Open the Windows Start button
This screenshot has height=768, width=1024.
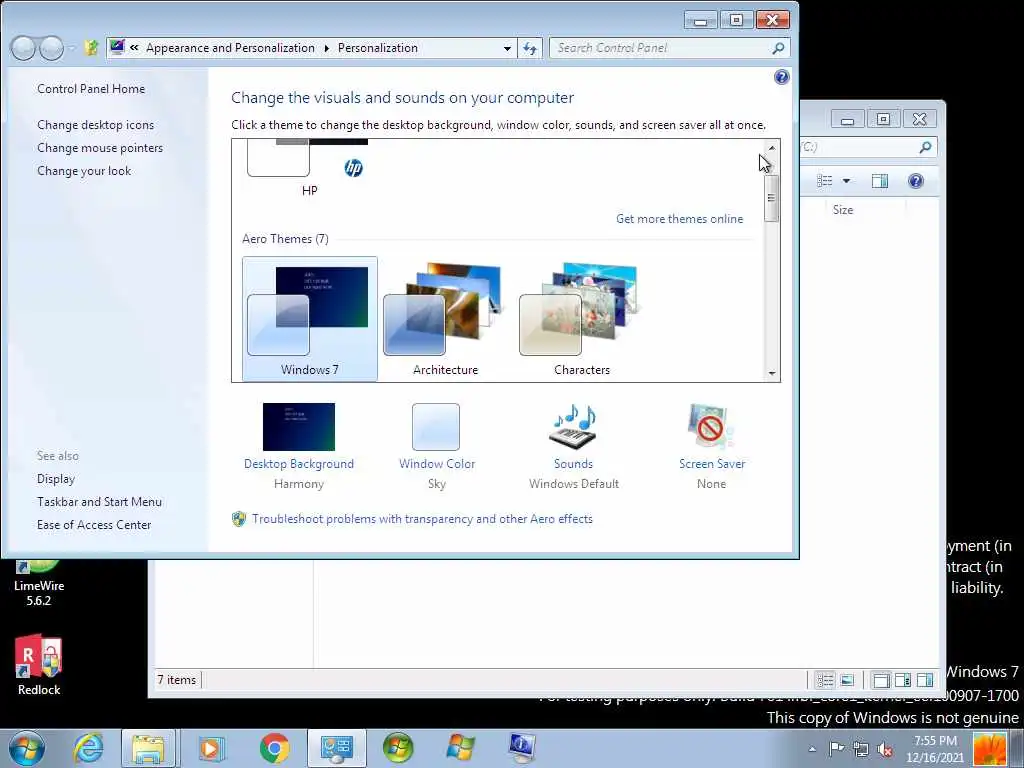tap(27, 748)
